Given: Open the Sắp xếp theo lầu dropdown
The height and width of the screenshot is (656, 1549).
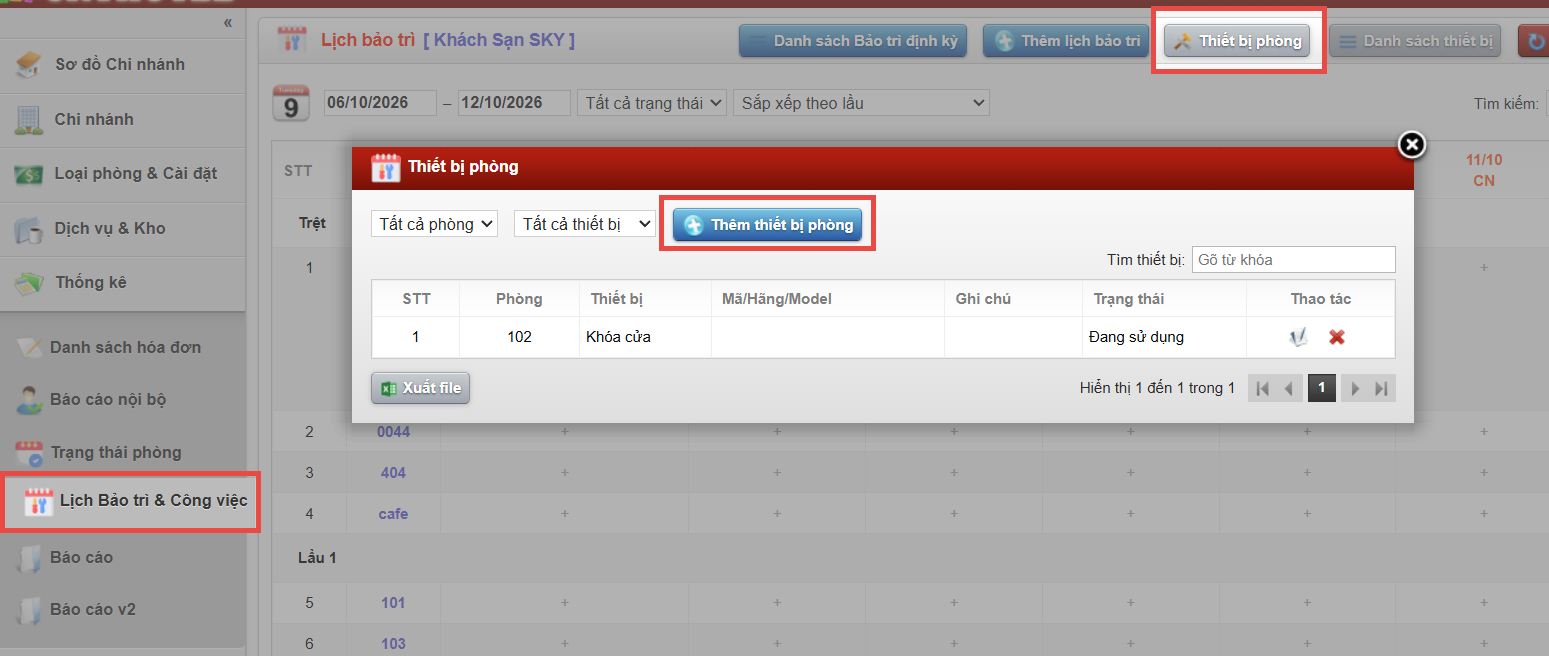Looking at the screenshot, I should point(861,103).
